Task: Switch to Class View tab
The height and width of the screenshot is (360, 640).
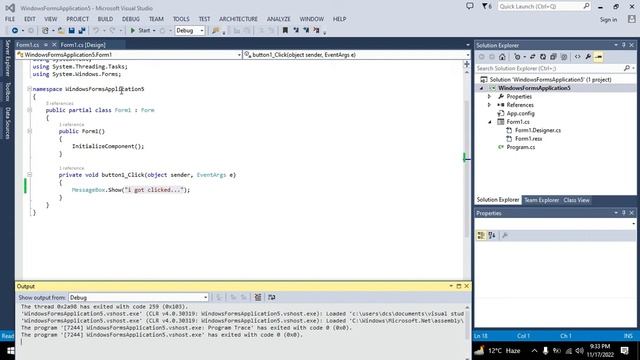Action: click(x=576, y=200)
